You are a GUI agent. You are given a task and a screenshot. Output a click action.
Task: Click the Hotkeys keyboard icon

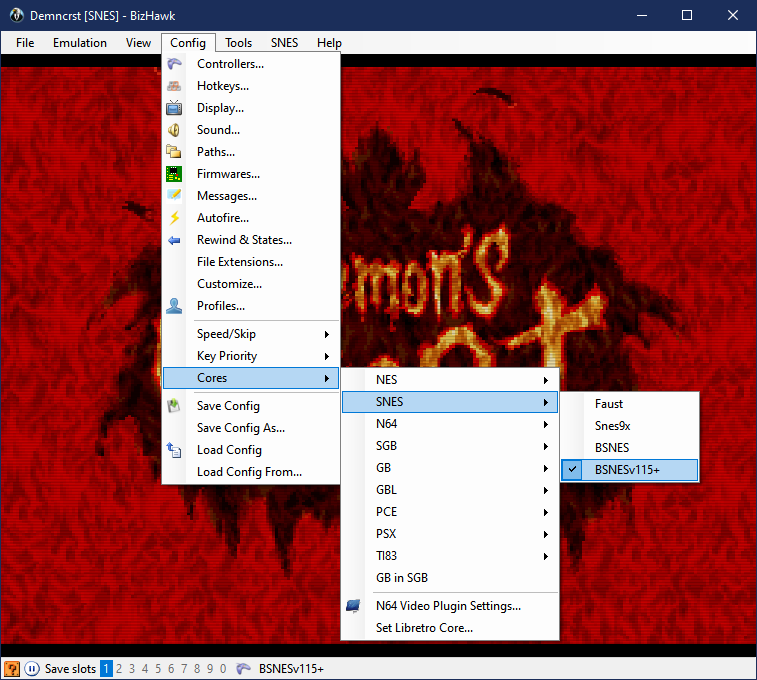175,86
